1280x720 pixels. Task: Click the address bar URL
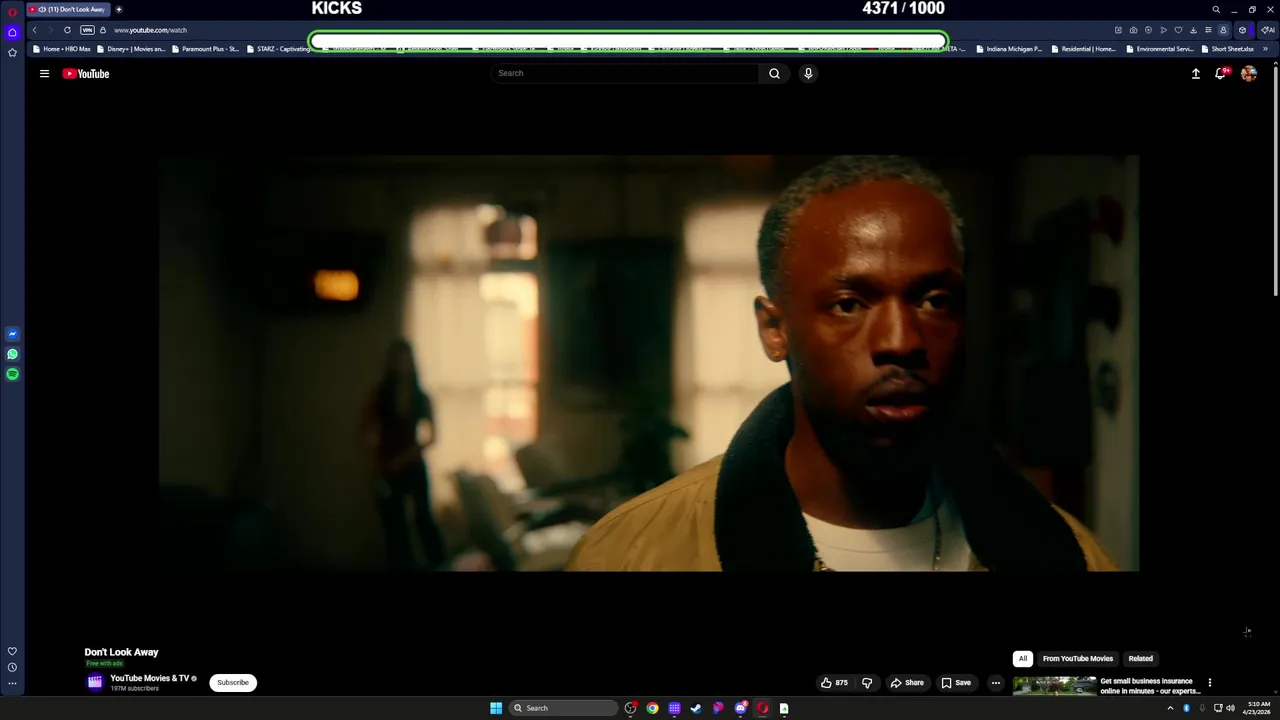[x=150, y=30]
